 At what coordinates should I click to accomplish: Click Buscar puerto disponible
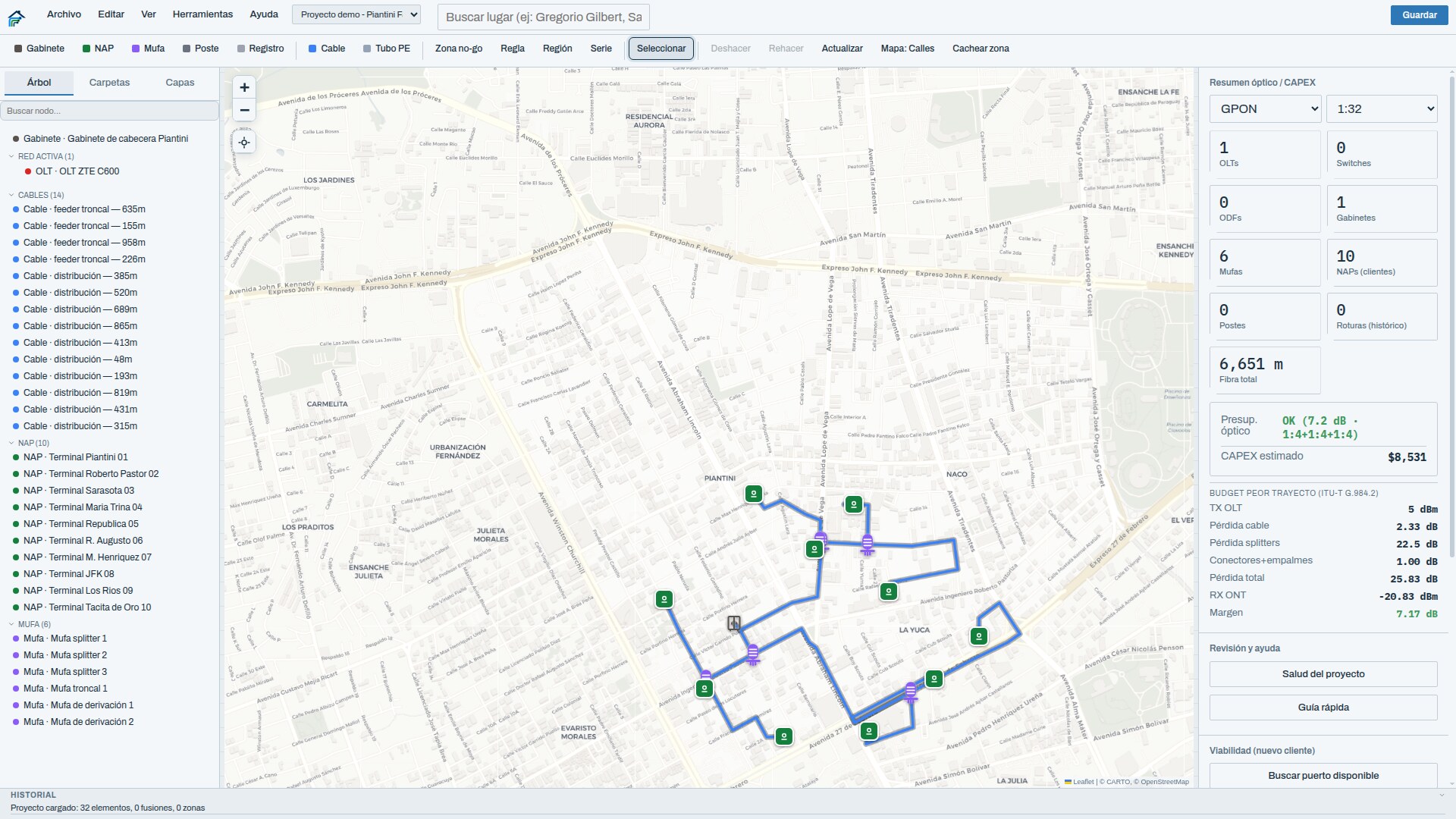point(1323,775)
